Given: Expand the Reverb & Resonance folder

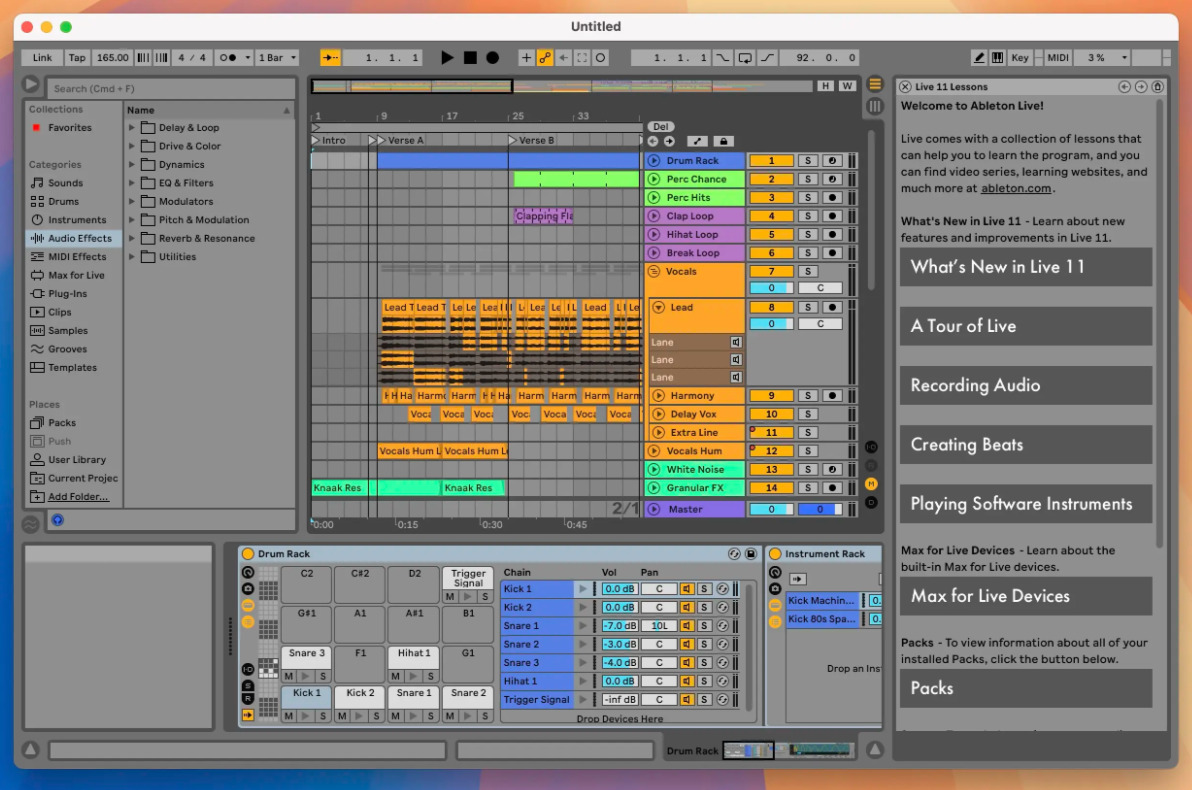Looking at the screenshot, I should 132,239.
